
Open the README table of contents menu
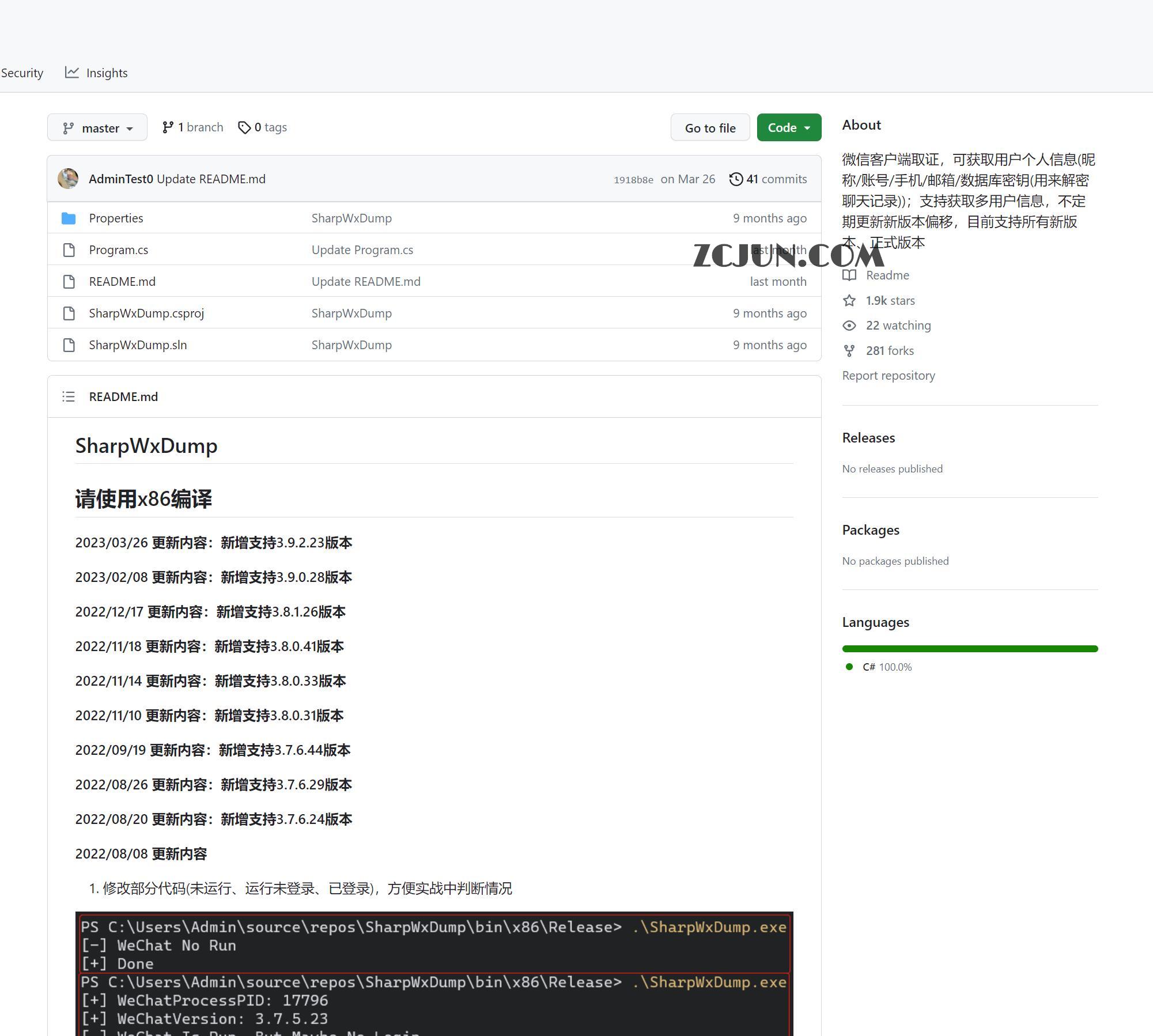click(68, 396)
